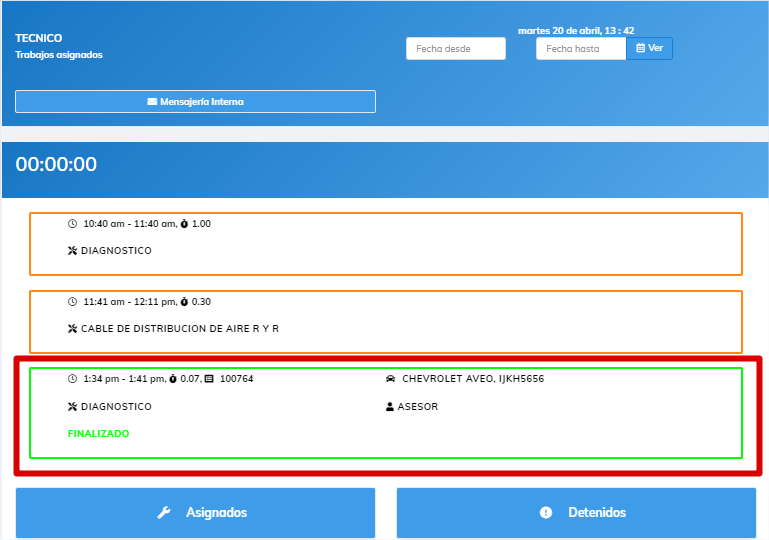This screenshot has width=769, height=540.
Task: Click the exclamation icon on the Detenidos button
Action: pyautogui.click(x=546, y=513)
